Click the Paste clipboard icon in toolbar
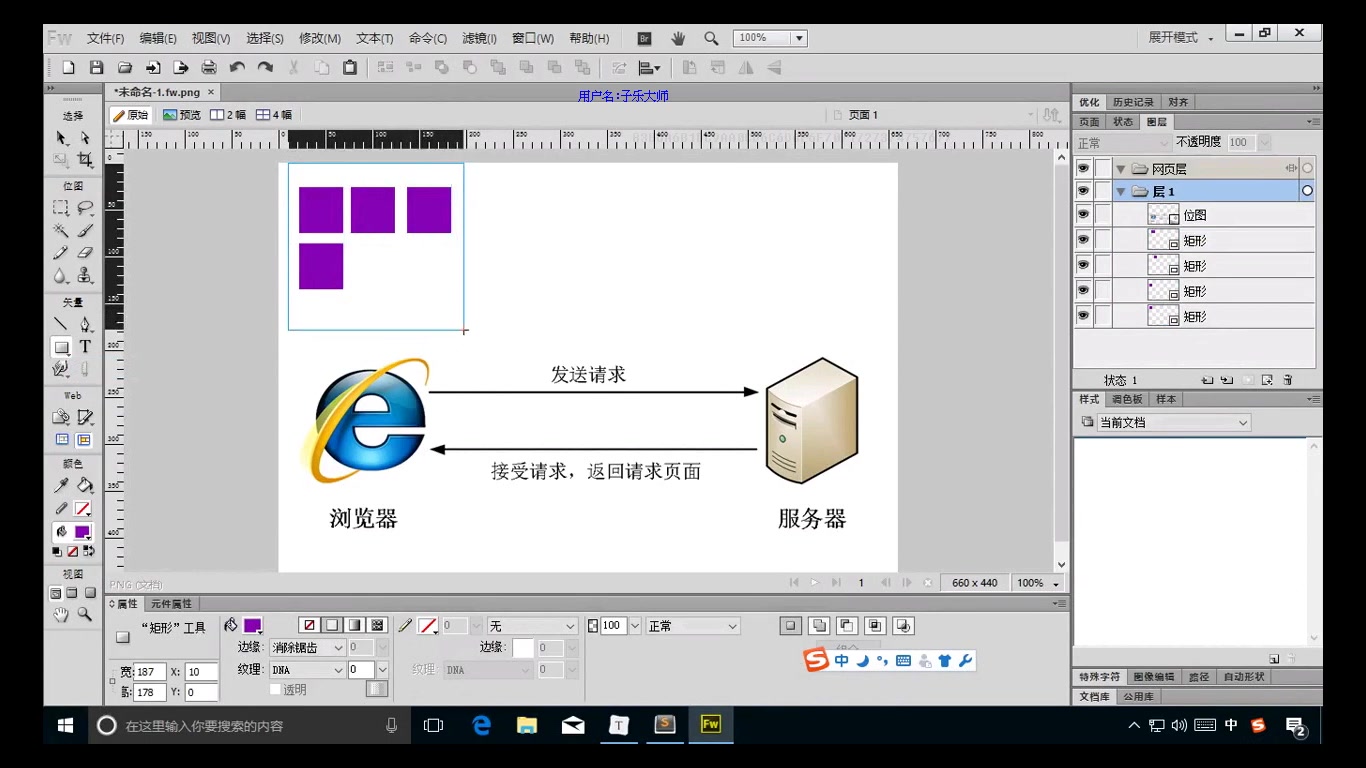This screenshot has width=1366, height=768. coord(350,68)
